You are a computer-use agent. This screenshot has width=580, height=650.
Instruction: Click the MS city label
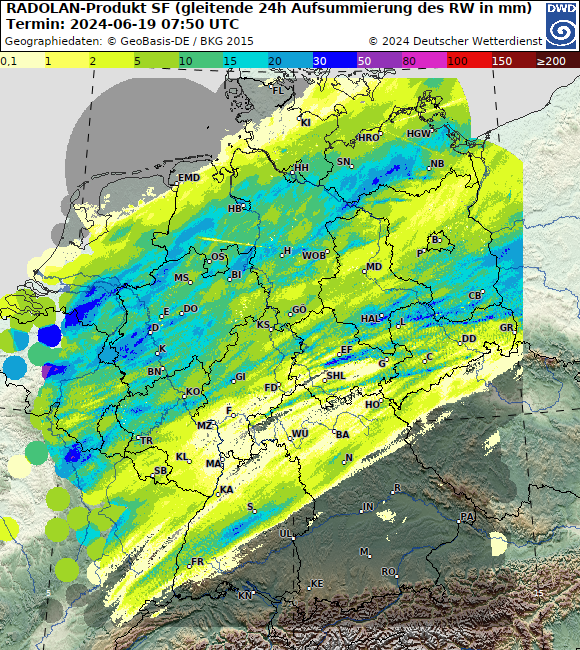point(181,277)
